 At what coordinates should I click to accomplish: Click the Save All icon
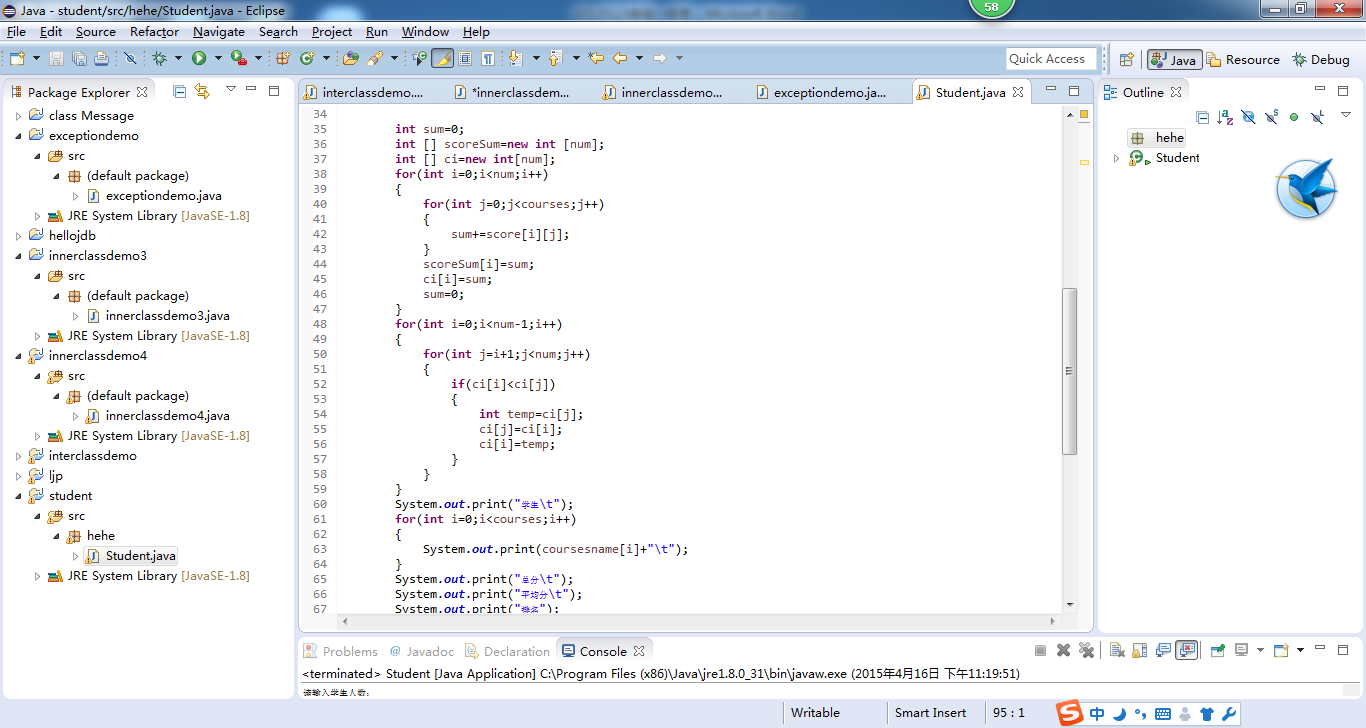click(79, 58)
